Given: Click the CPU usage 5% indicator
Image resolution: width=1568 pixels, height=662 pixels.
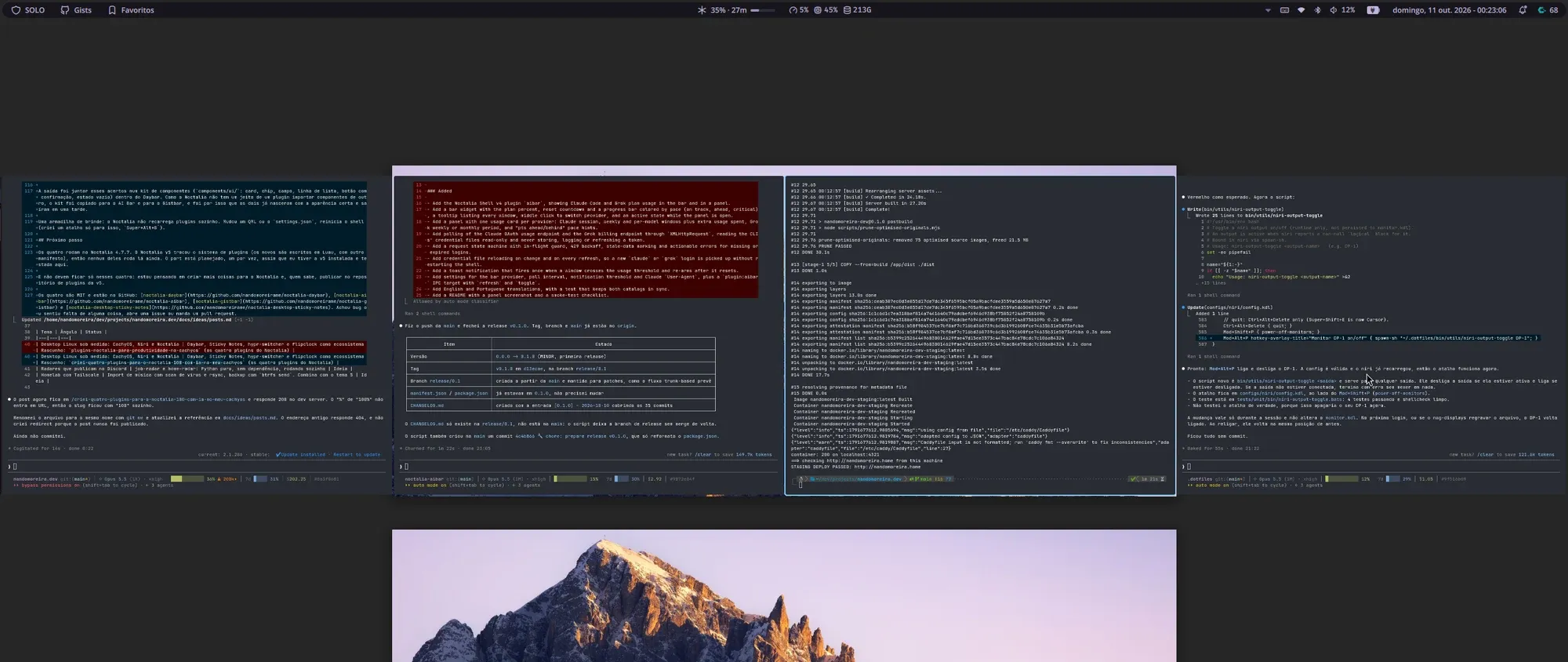Looking at the screenshot, I should coord(799,10).
